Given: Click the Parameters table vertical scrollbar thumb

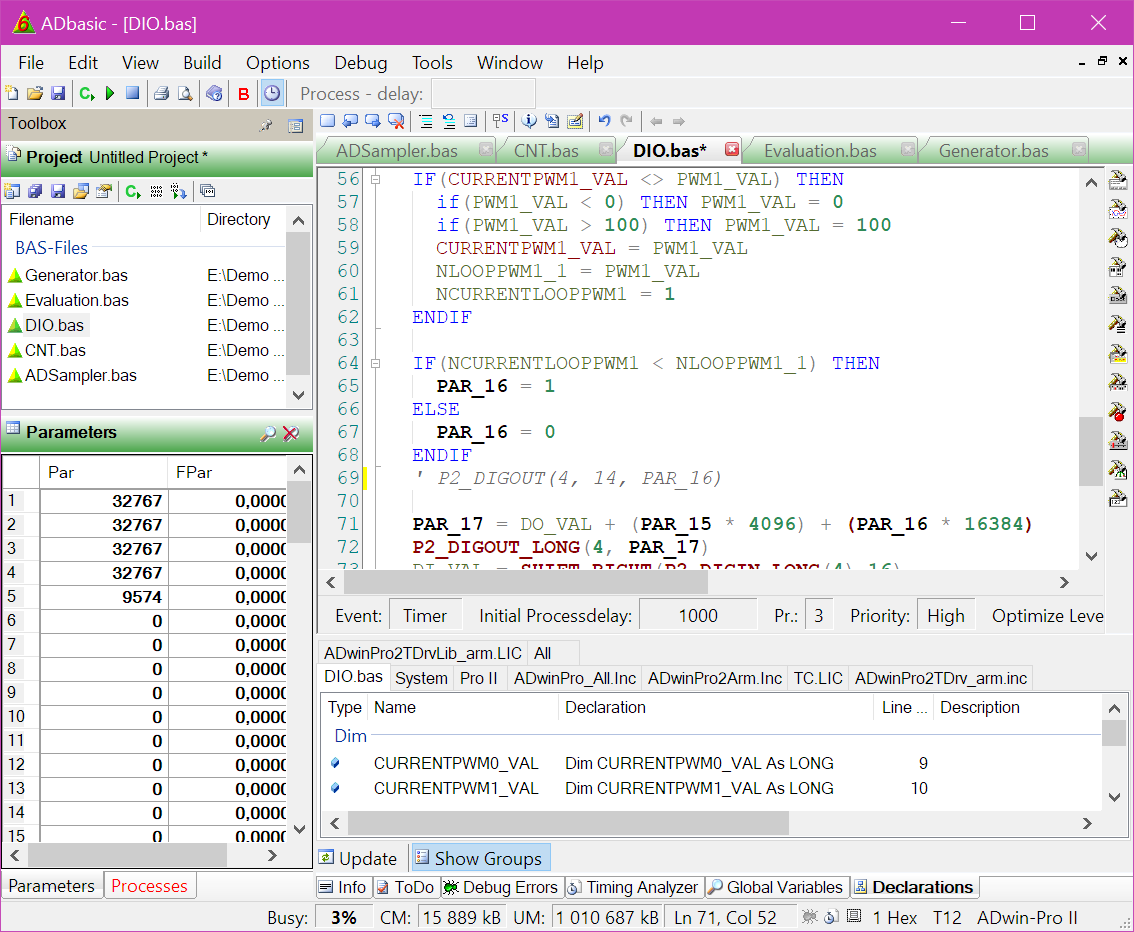Looking at the screenshot, I should tap(299, 513).
